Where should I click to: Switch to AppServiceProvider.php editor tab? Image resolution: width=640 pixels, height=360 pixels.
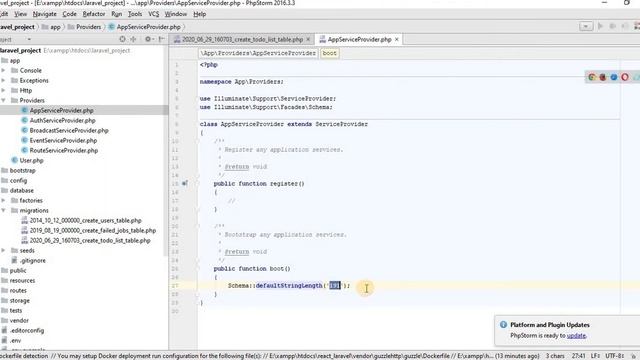(x=359, y=40)
